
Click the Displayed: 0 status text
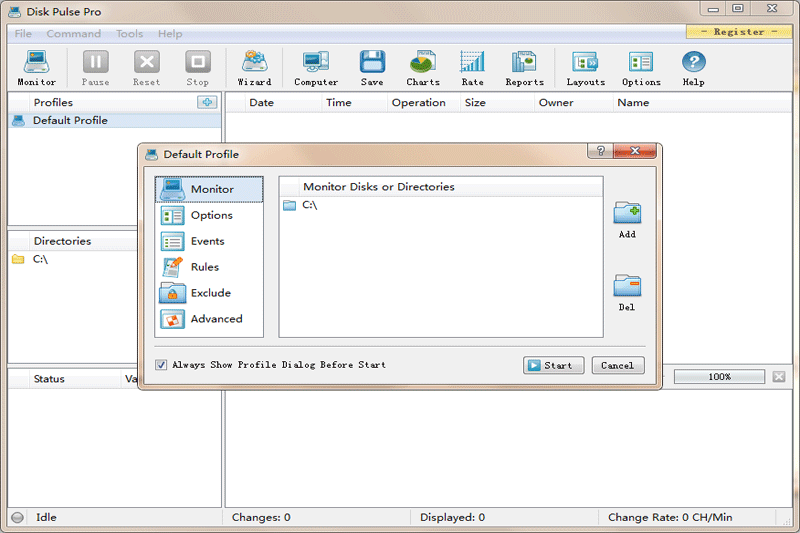[x=453, y=517]
